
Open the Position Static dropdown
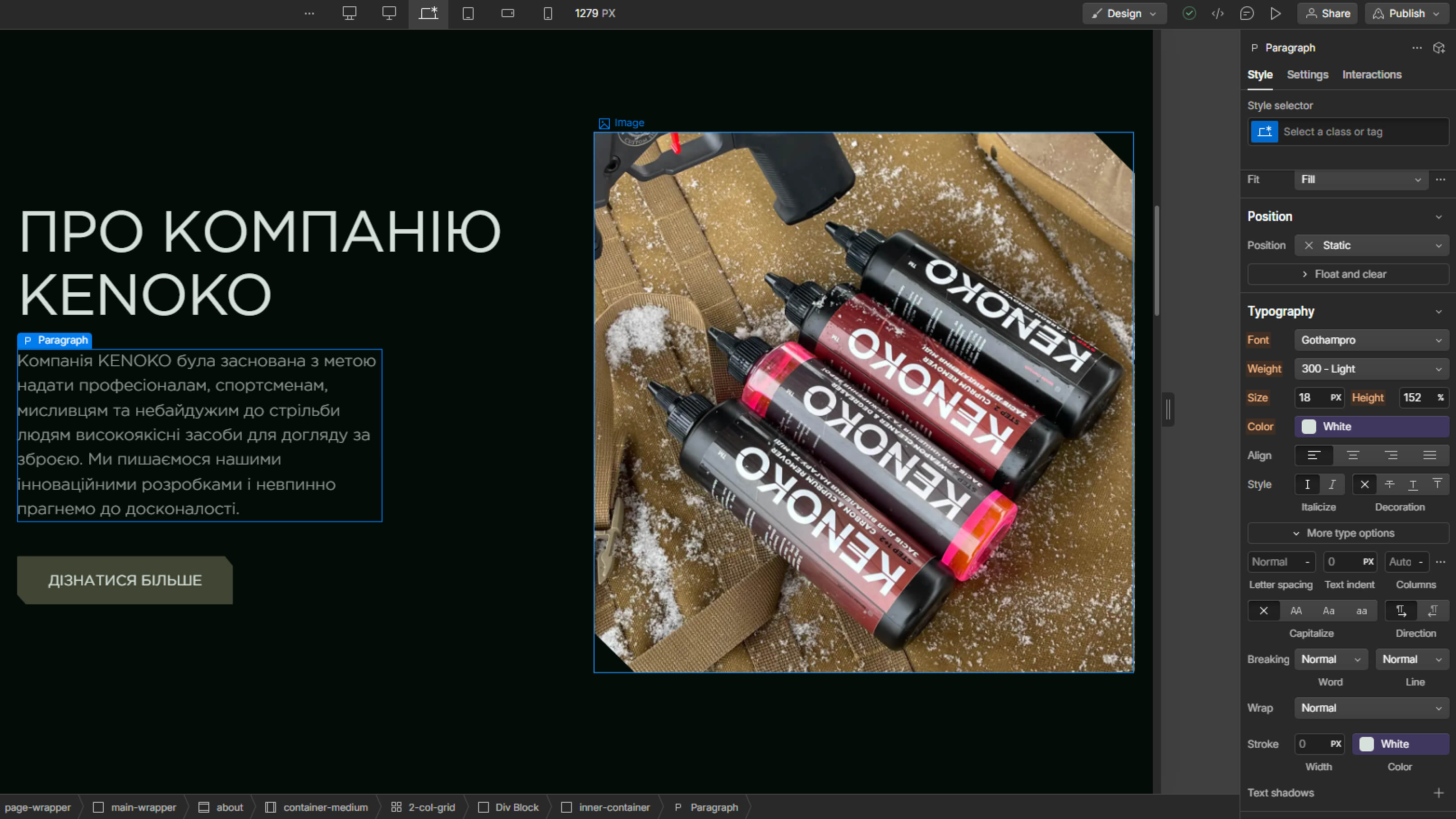click(x=1372, y=245)
